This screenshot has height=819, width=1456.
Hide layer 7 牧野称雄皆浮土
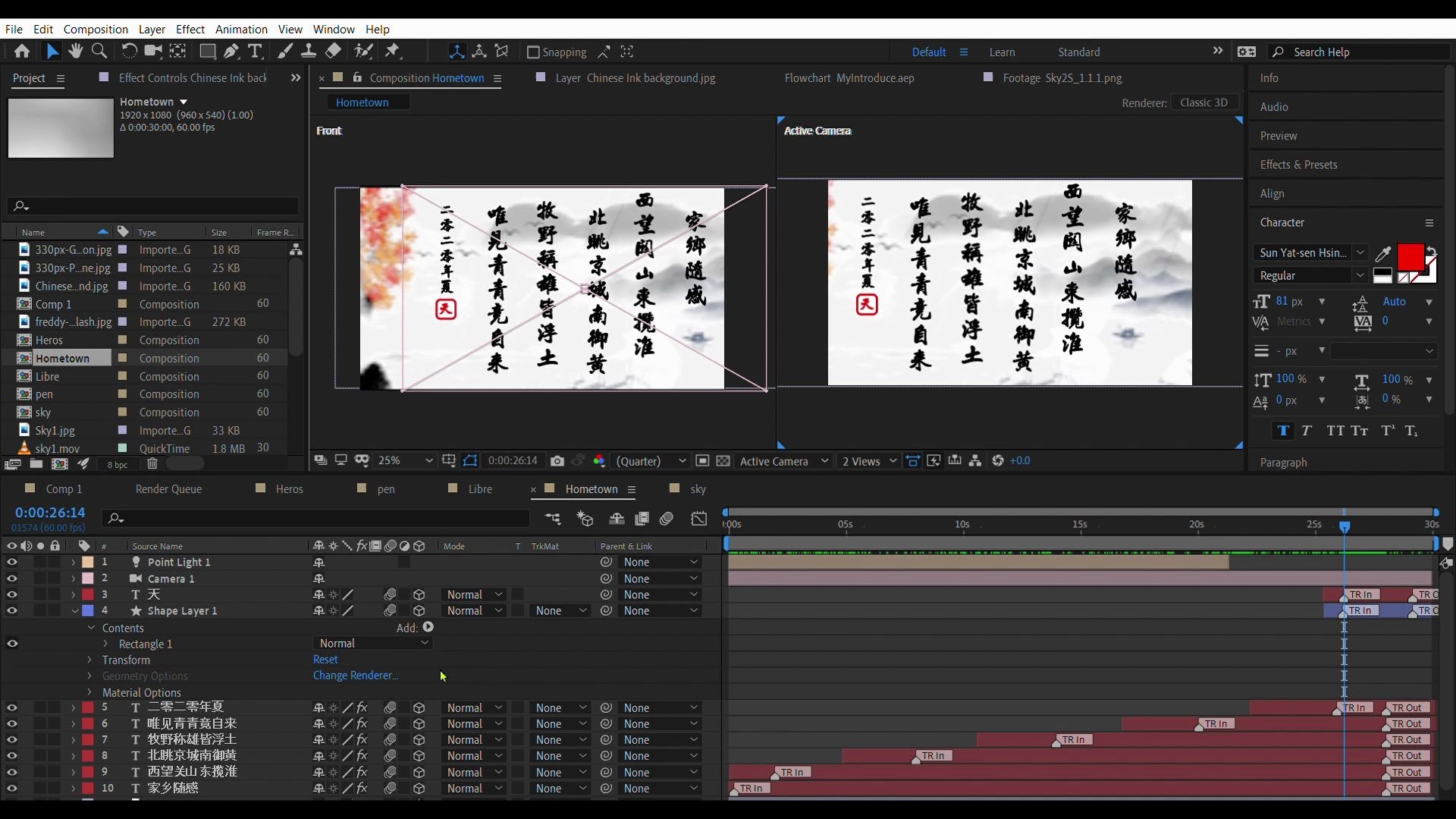click(x=12, y=739)
